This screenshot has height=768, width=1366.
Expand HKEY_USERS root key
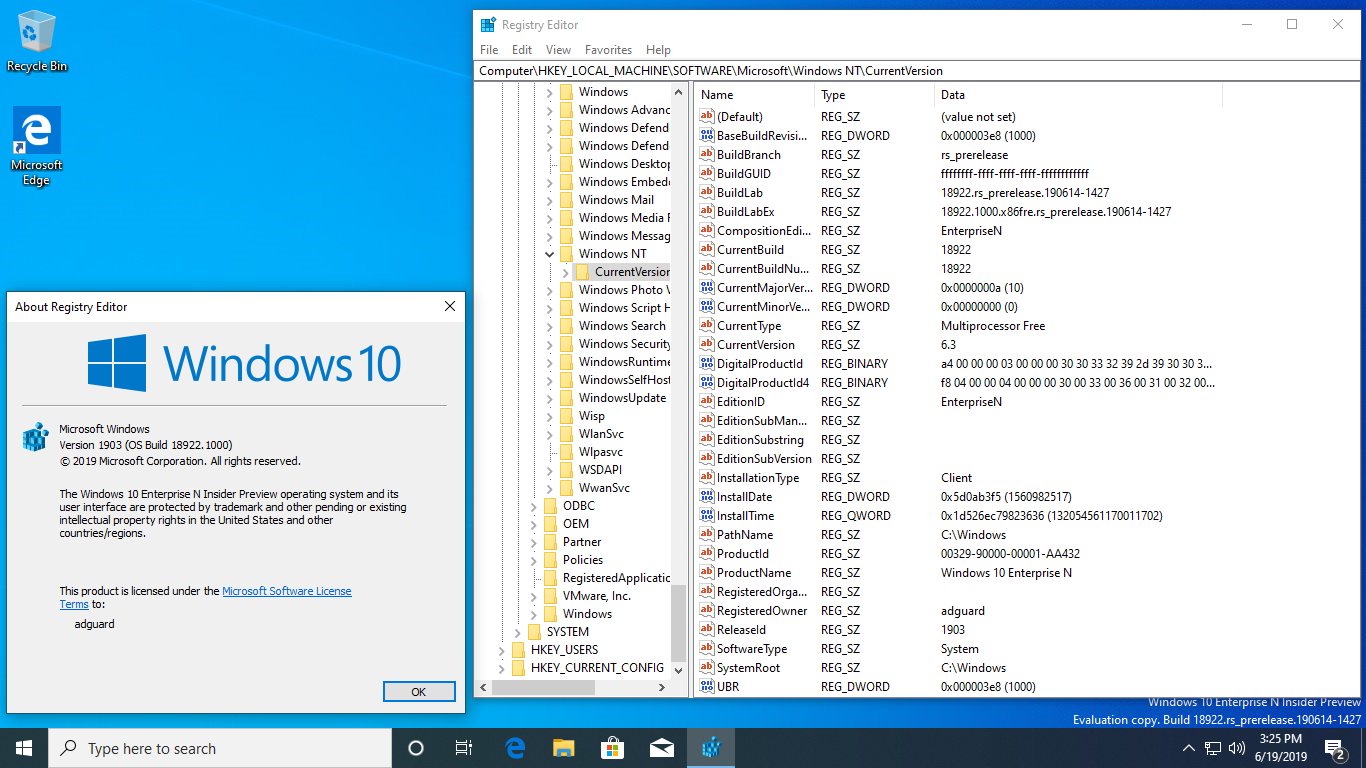pos(501,650)
